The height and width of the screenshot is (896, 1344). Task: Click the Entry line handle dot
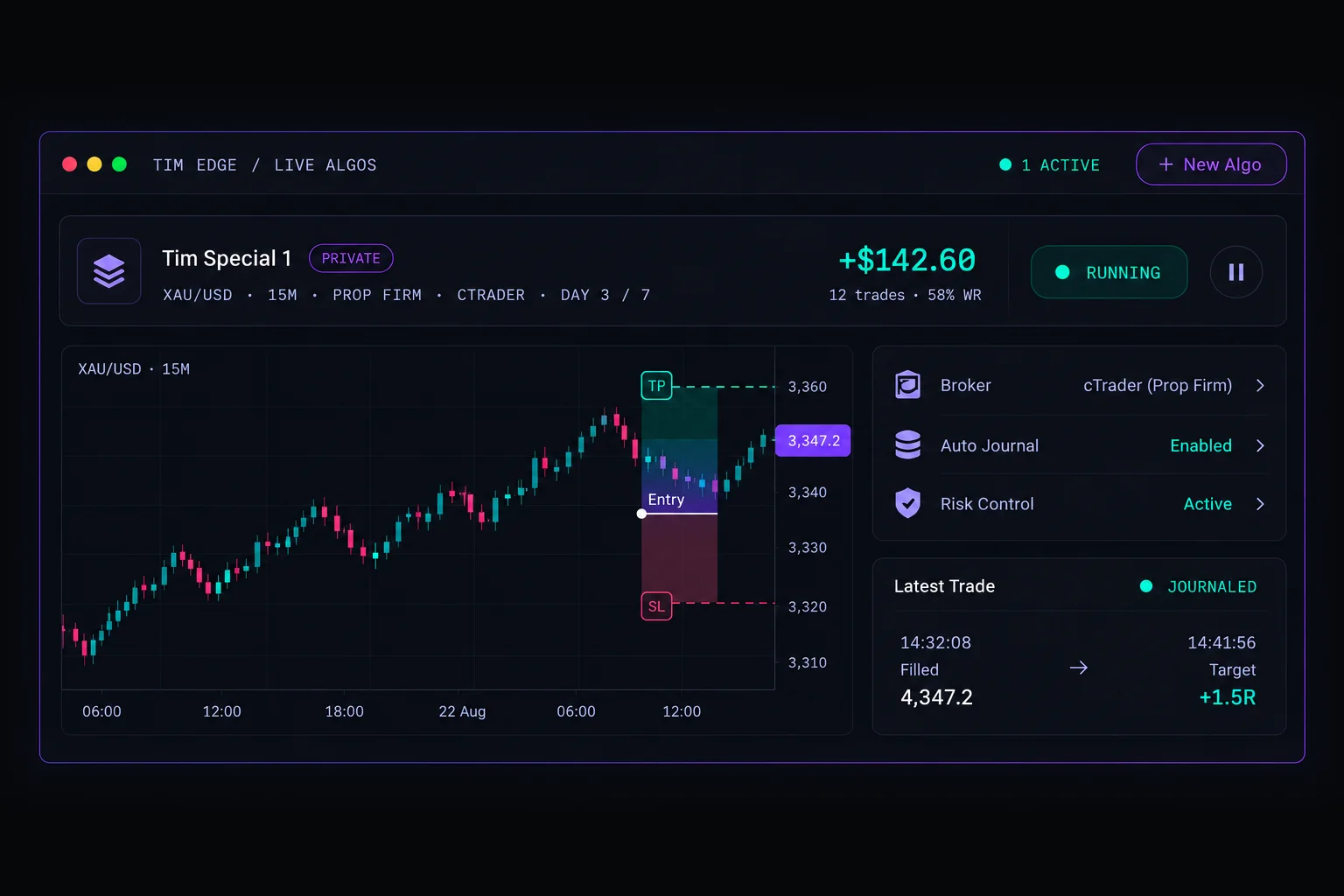coord(642,514)
